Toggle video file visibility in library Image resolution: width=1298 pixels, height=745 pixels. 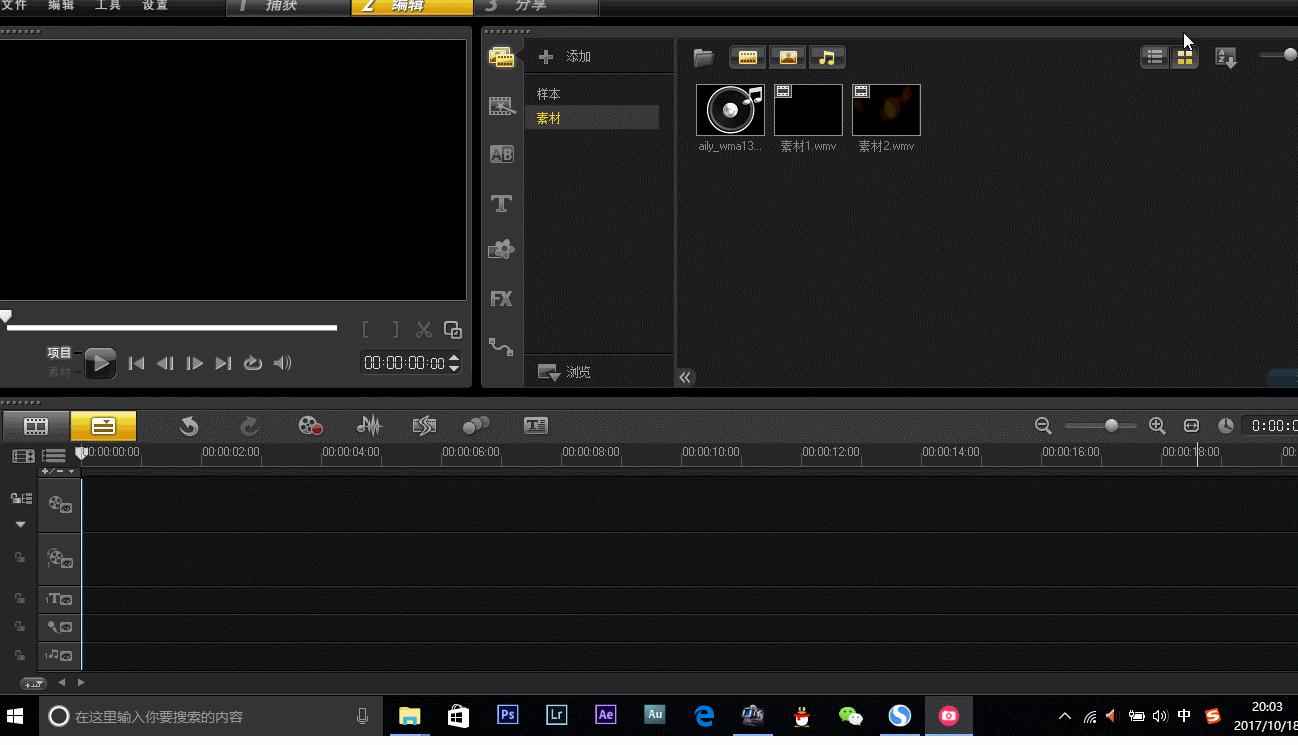747,58
